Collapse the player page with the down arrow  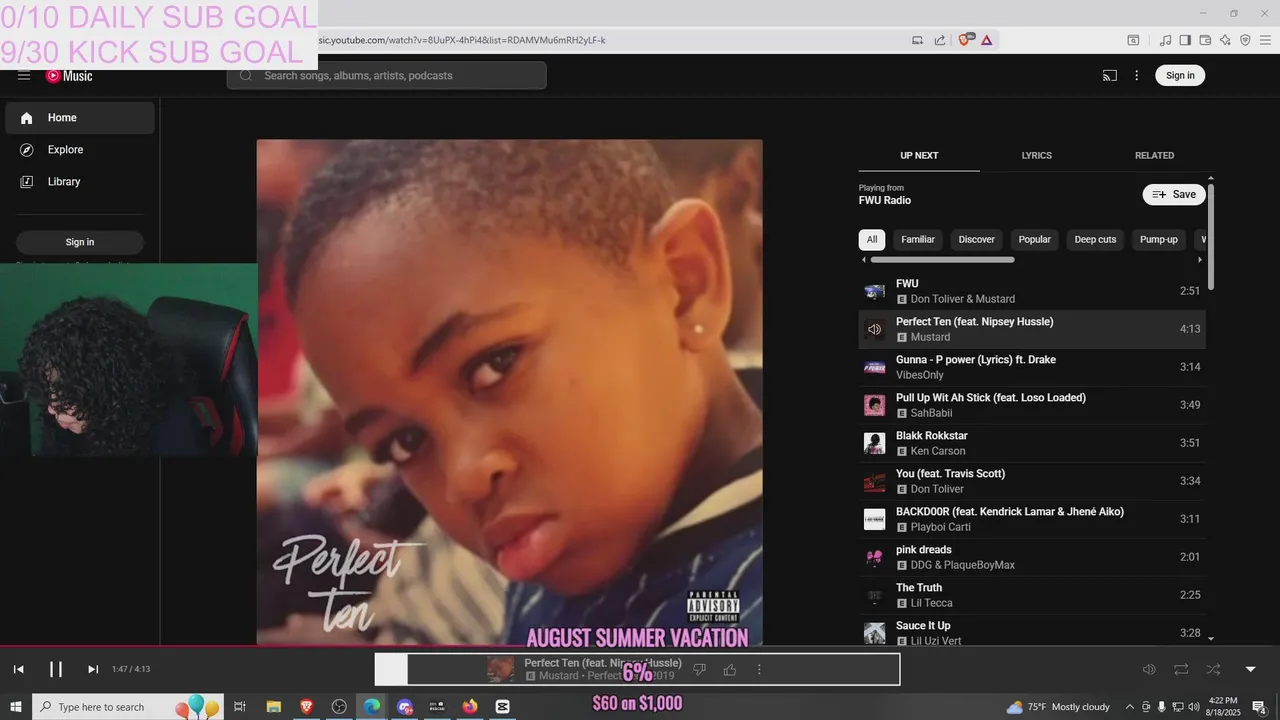[1250, 669]
